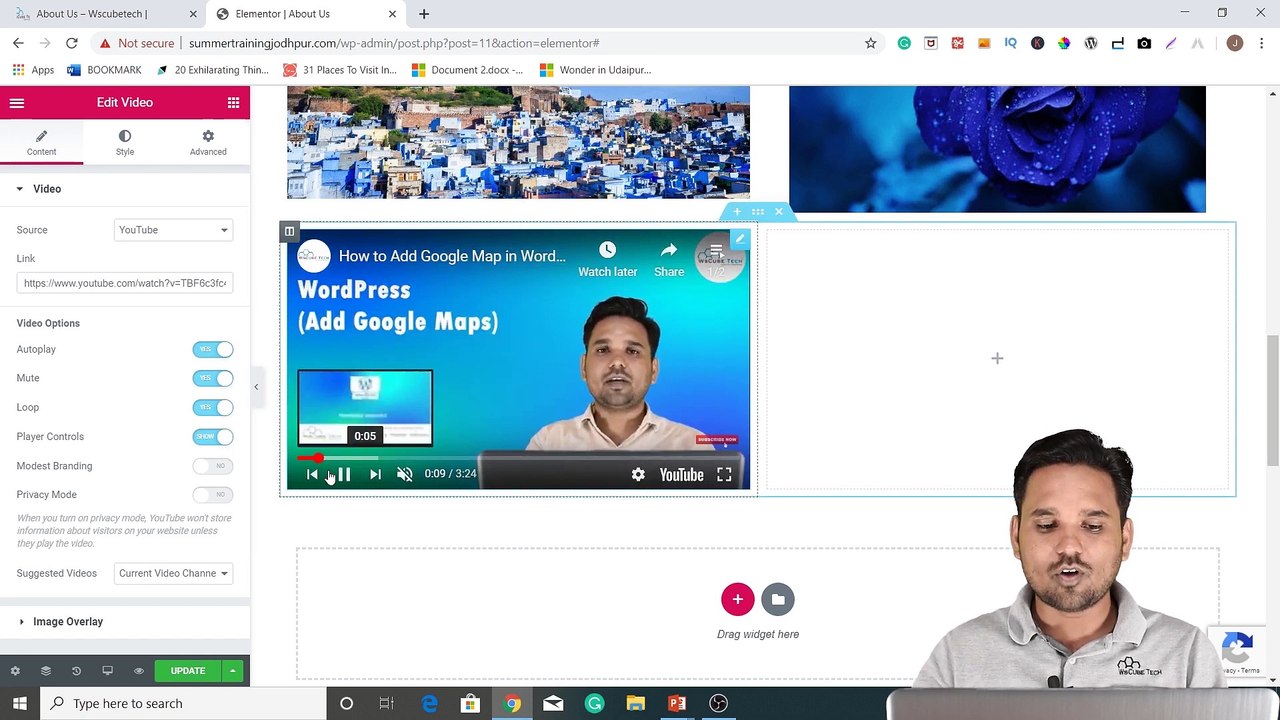Toggle Autoplay switch
1280x720 pixels.
pos(213,349)
